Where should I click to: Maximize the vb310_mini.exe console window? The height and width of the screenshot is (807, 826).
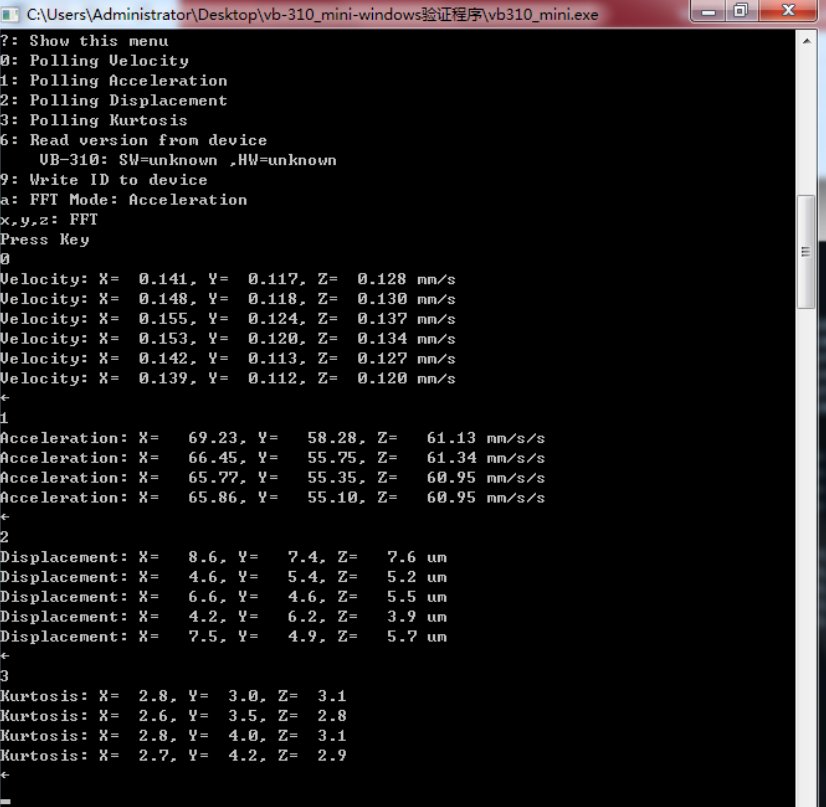pyautogui.click(x=740, y=12)
